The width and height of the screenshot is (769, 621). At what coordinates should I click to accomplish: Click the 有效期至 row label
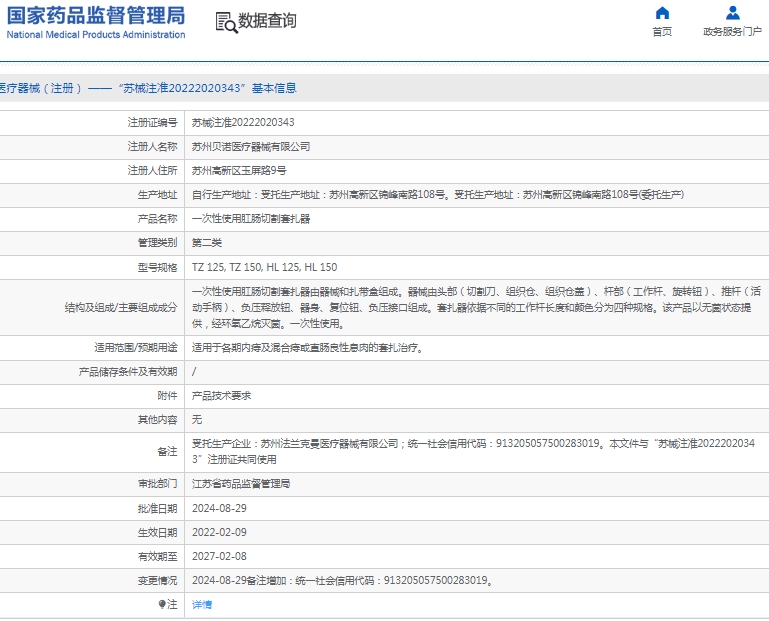[157, 556]
